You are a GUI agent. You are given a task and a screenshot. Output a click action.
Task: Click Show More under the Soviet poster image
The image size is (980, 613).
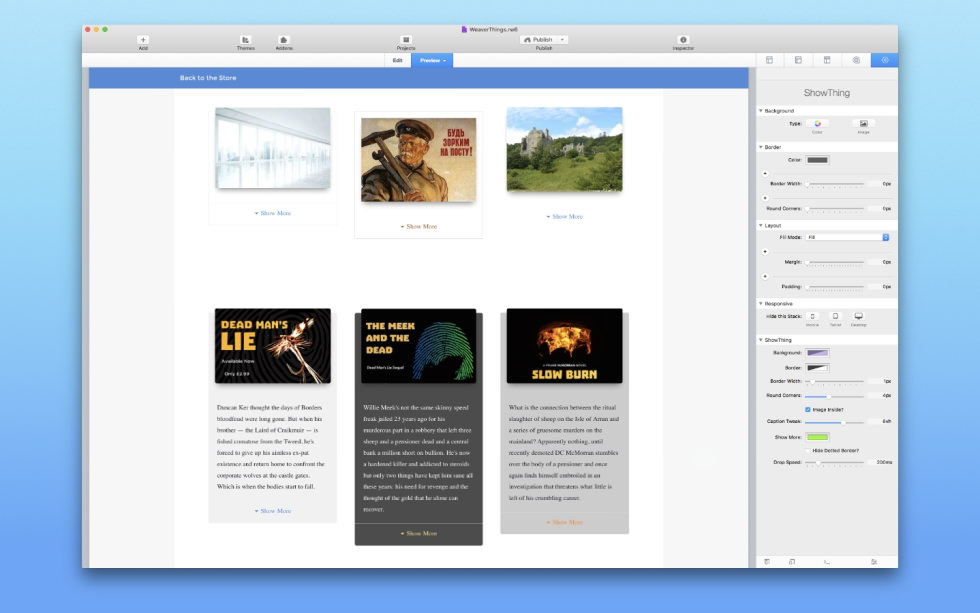[x=419, y=226]
